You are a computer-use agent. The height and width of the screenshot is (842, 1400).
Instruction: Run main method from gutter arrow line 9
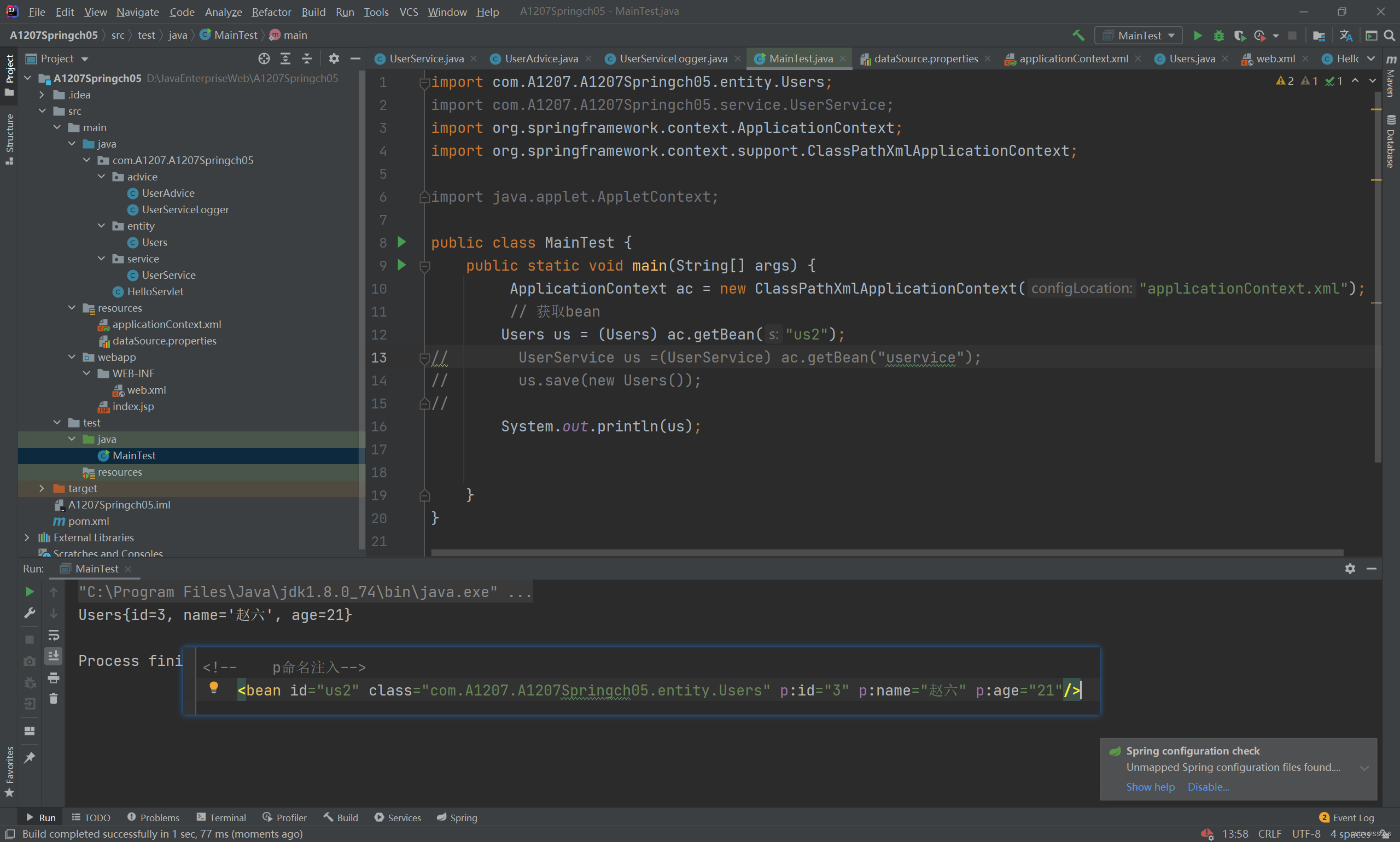(402, 265)
